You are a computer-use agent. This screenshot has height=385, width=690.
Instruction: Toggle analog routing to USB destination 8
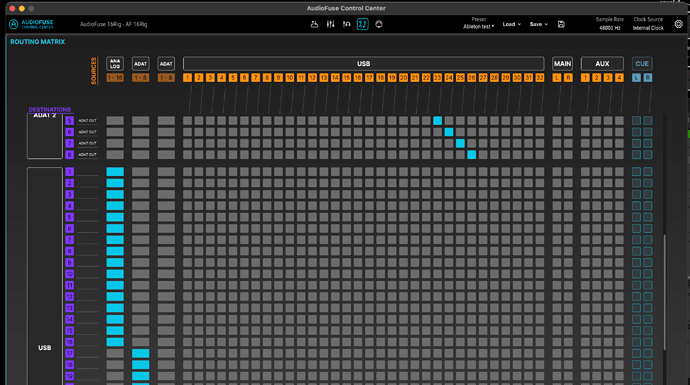coord(115,251)
